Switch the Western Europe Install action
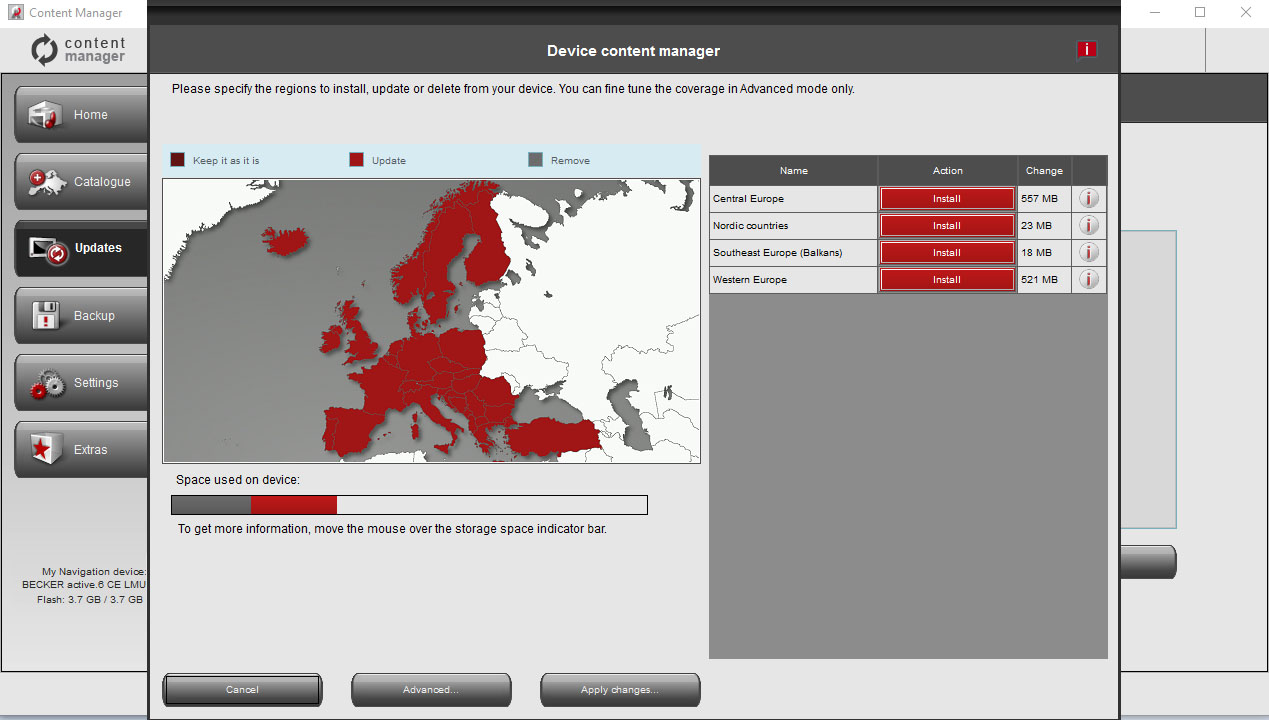This screenshot has height=720, width=1269. [946, 280]
